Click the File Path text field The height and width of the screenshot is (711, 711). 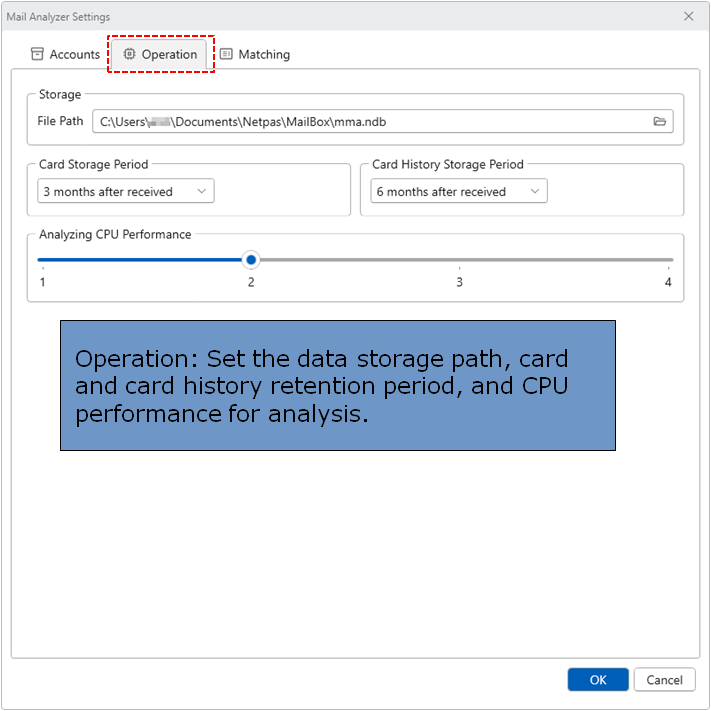370,122
